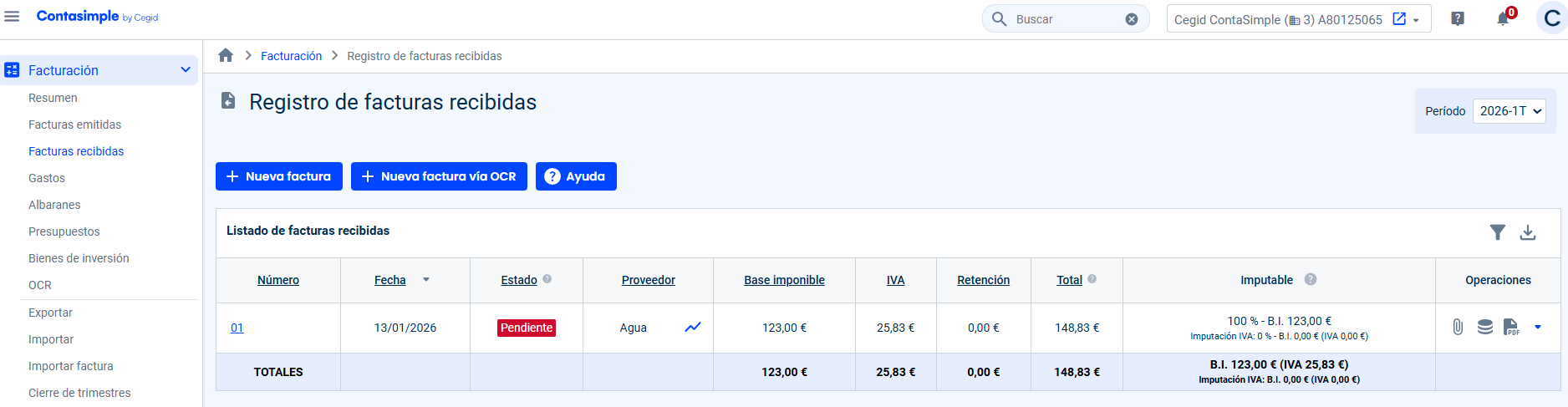Collapse the Facturación sidebar section
Image resolution: width=1568 pixels, height=407 pixels.
186,70
